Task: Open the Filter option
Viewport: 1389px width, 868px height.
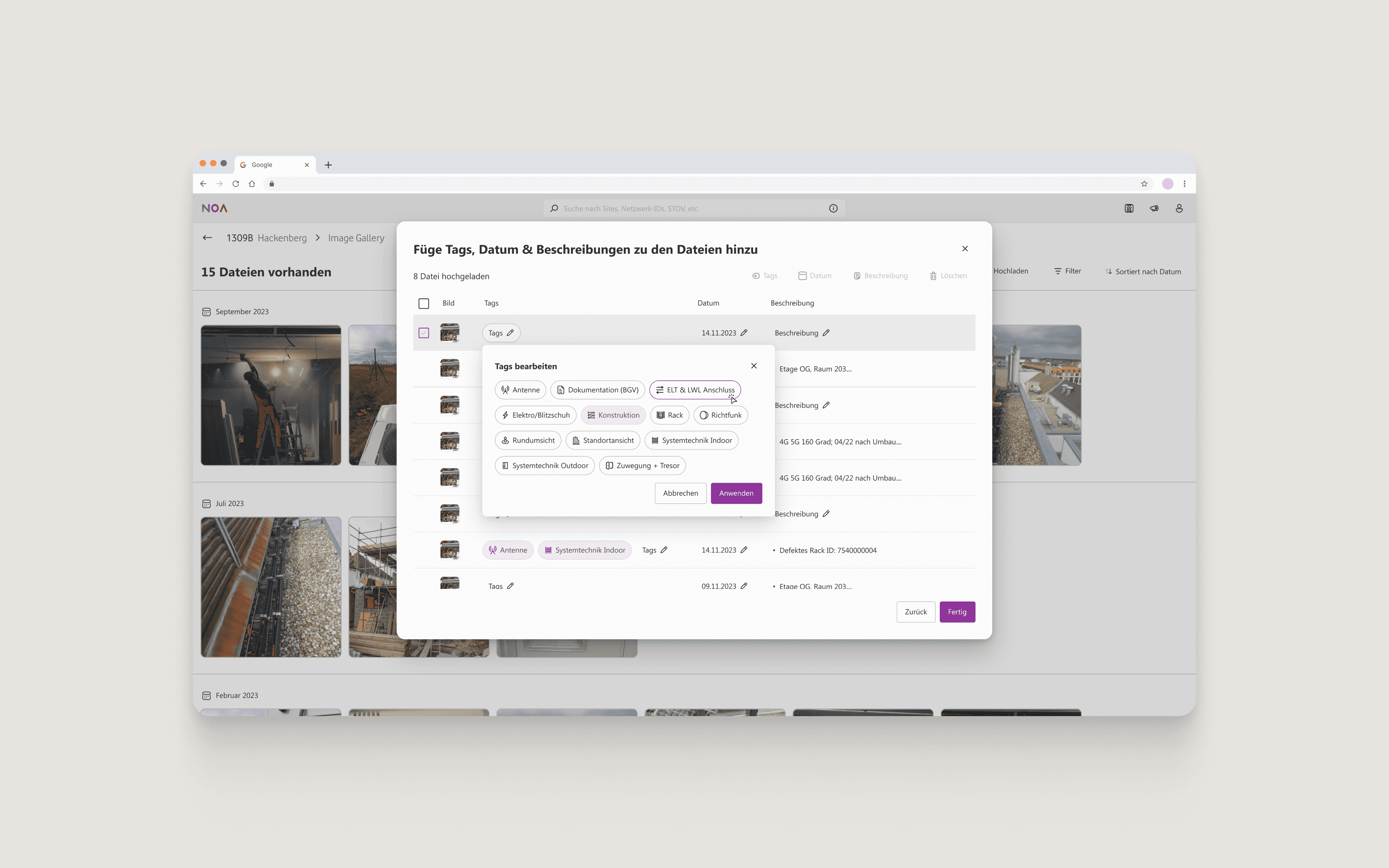Action: 1068,271
